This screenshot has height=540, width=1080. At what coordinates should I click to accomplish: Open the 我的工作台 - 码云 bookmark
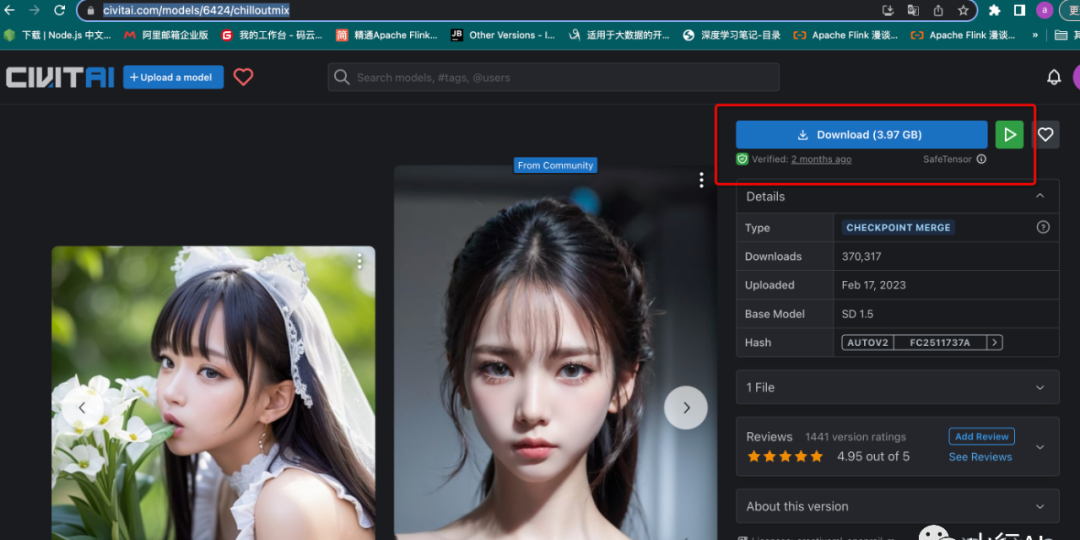coord(272,35)
